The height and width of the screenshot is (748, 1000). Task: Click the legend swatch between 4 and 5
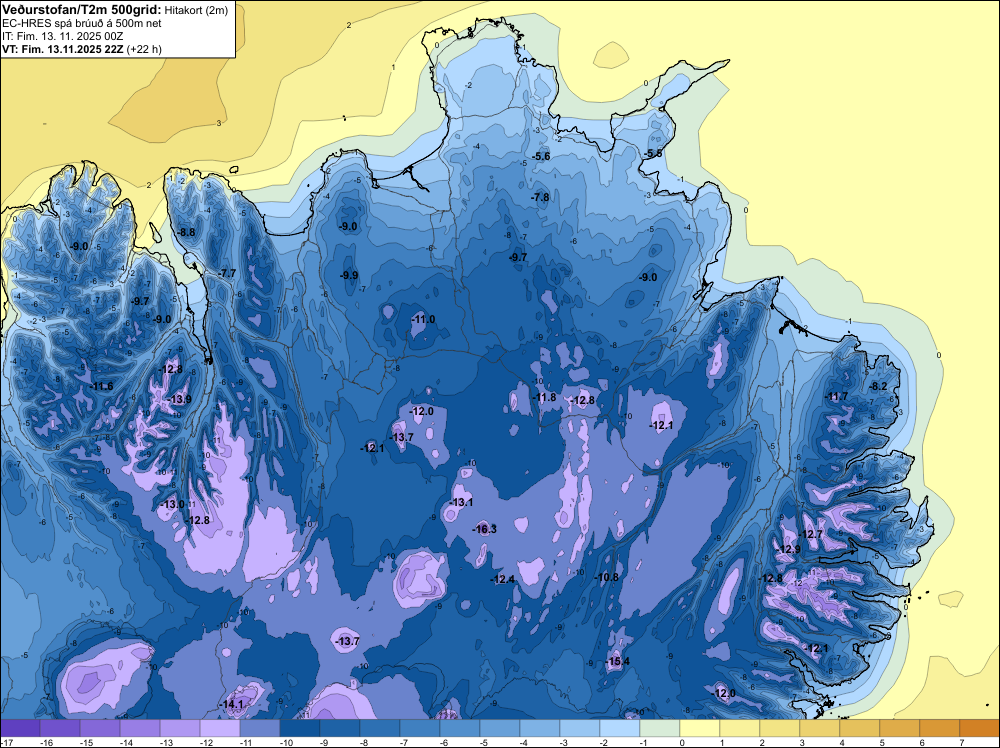(860, 728)
